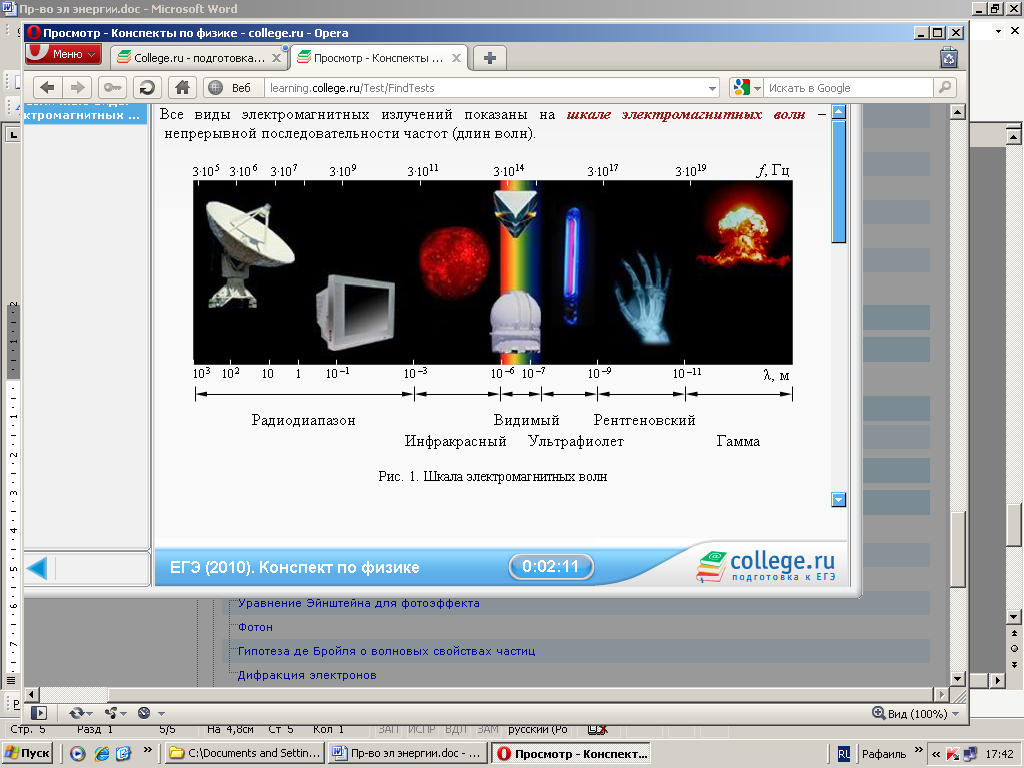
Task: Open a new tab with plus button
Action: (490, 58)
